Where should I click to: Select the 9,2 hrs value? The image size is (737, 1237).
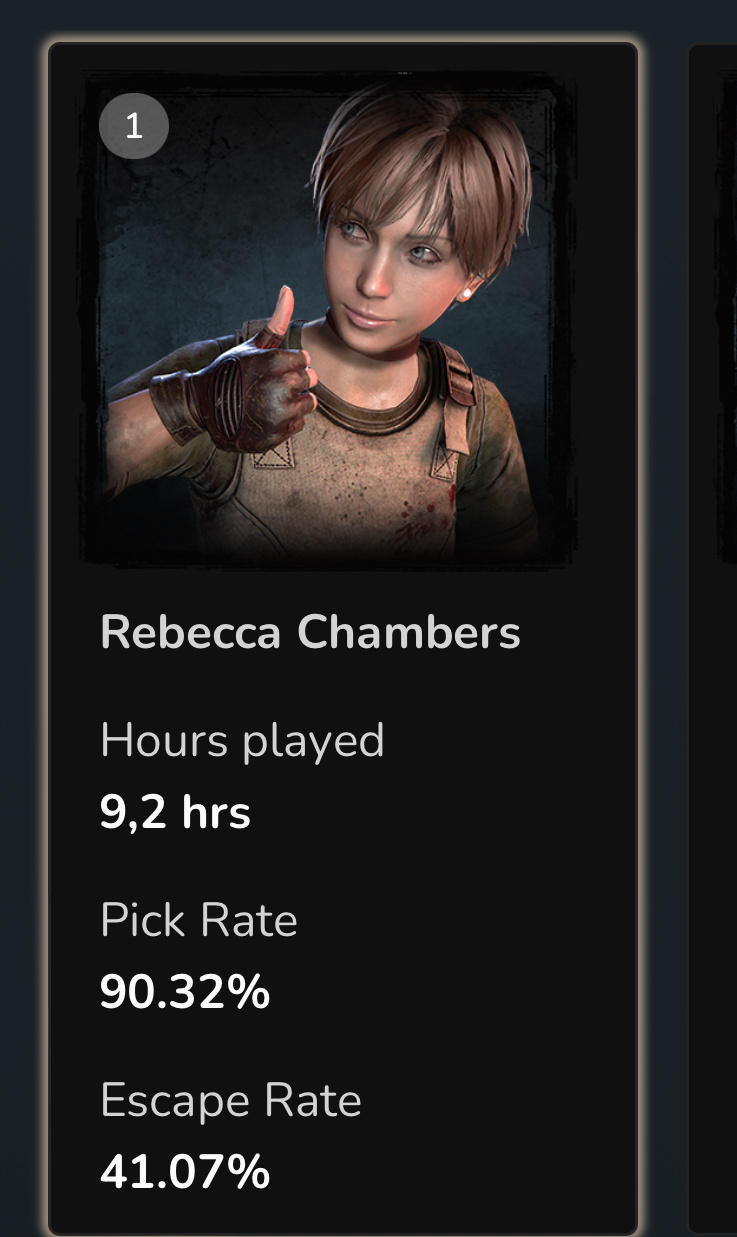pos(175,813)
